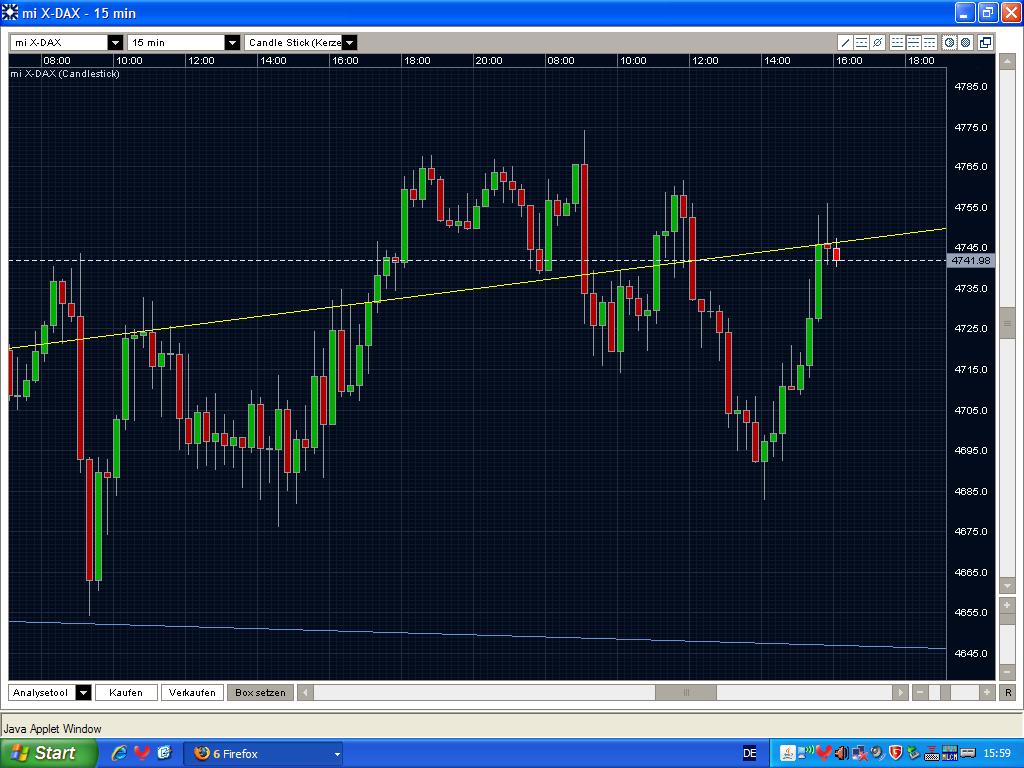Viewport: 1024px width, 768px height.
Task: Click the gray device tray icon
Action: point(968,753)
